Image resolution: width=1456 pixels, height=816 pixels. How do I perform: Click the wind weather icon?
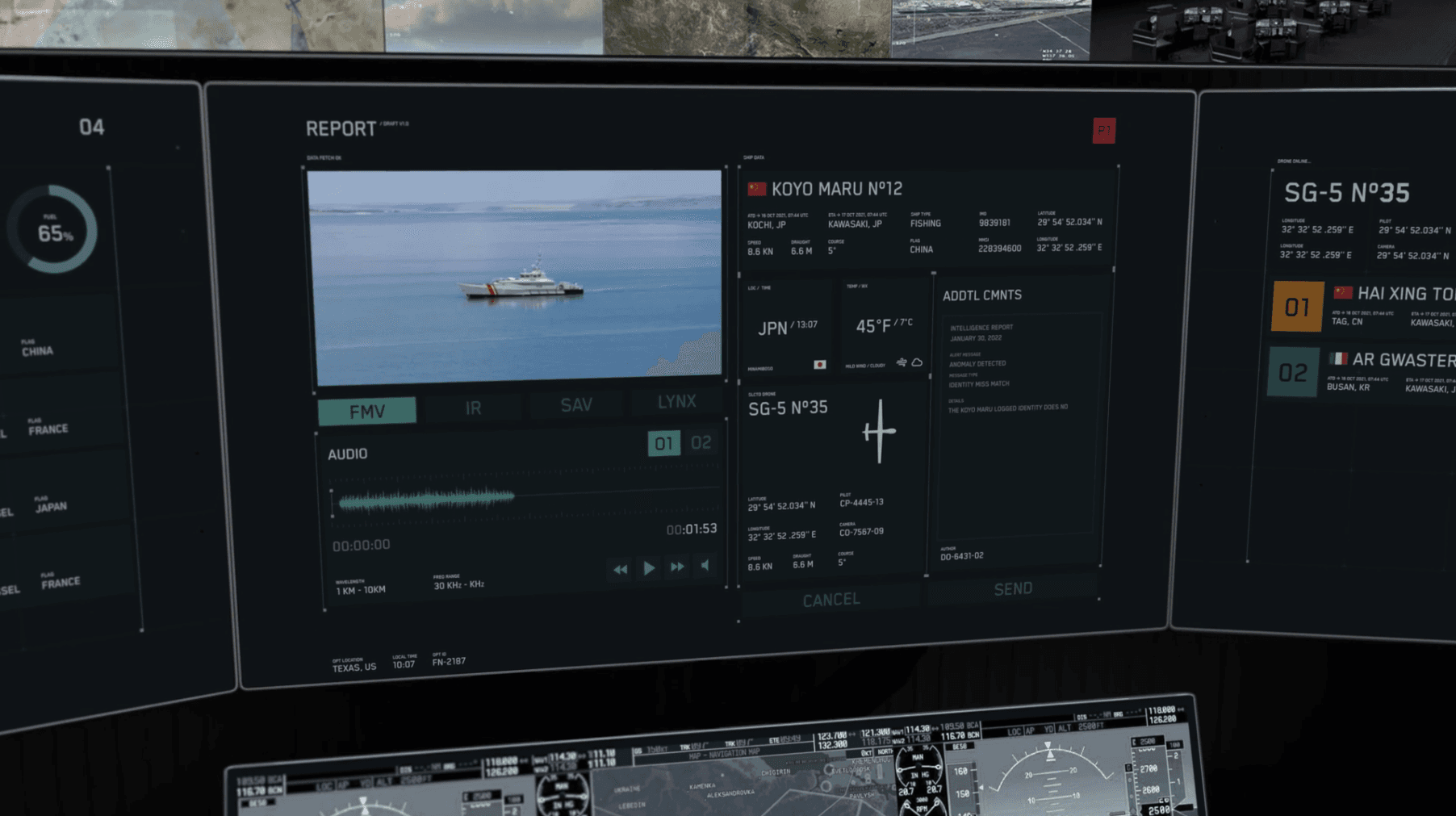902,362
